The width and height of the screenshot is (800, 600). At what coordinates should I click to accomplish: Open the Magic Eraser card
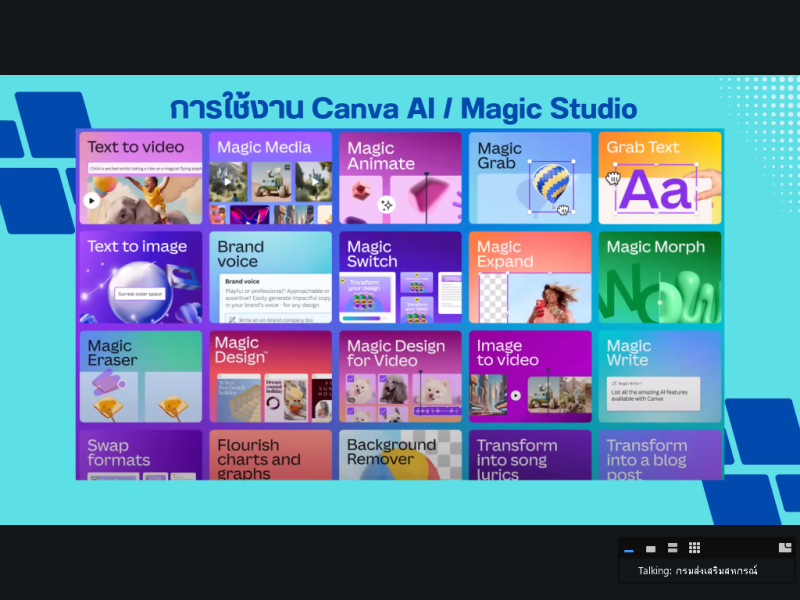[140, 376]
